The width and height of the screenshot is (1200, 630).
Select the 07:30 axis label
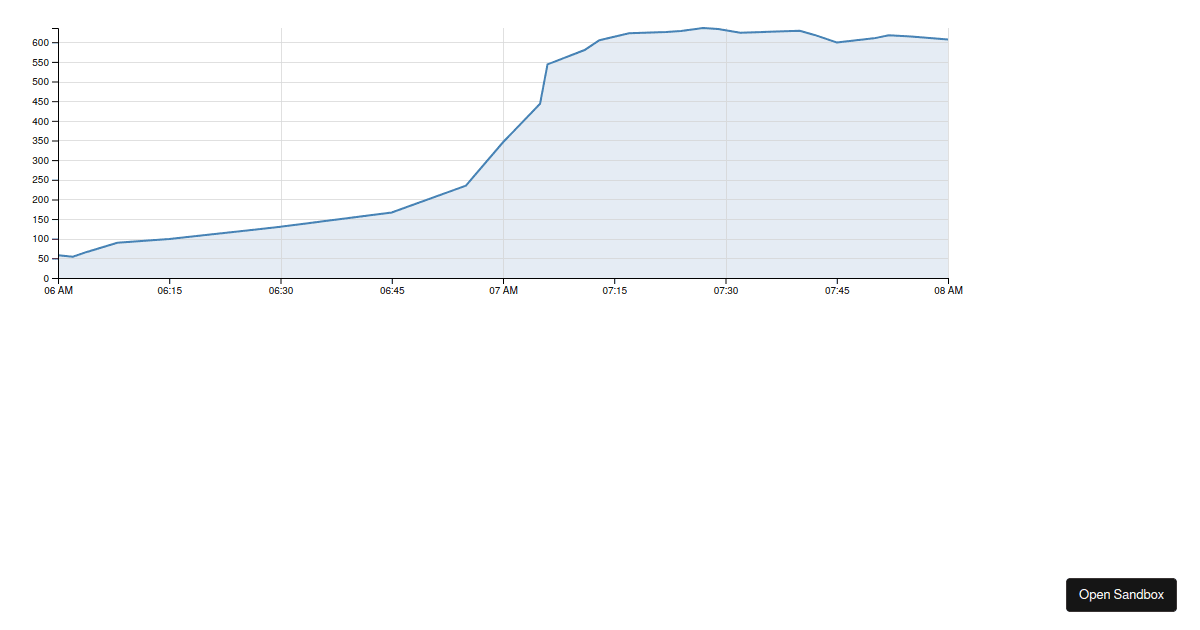pos(726,291)
